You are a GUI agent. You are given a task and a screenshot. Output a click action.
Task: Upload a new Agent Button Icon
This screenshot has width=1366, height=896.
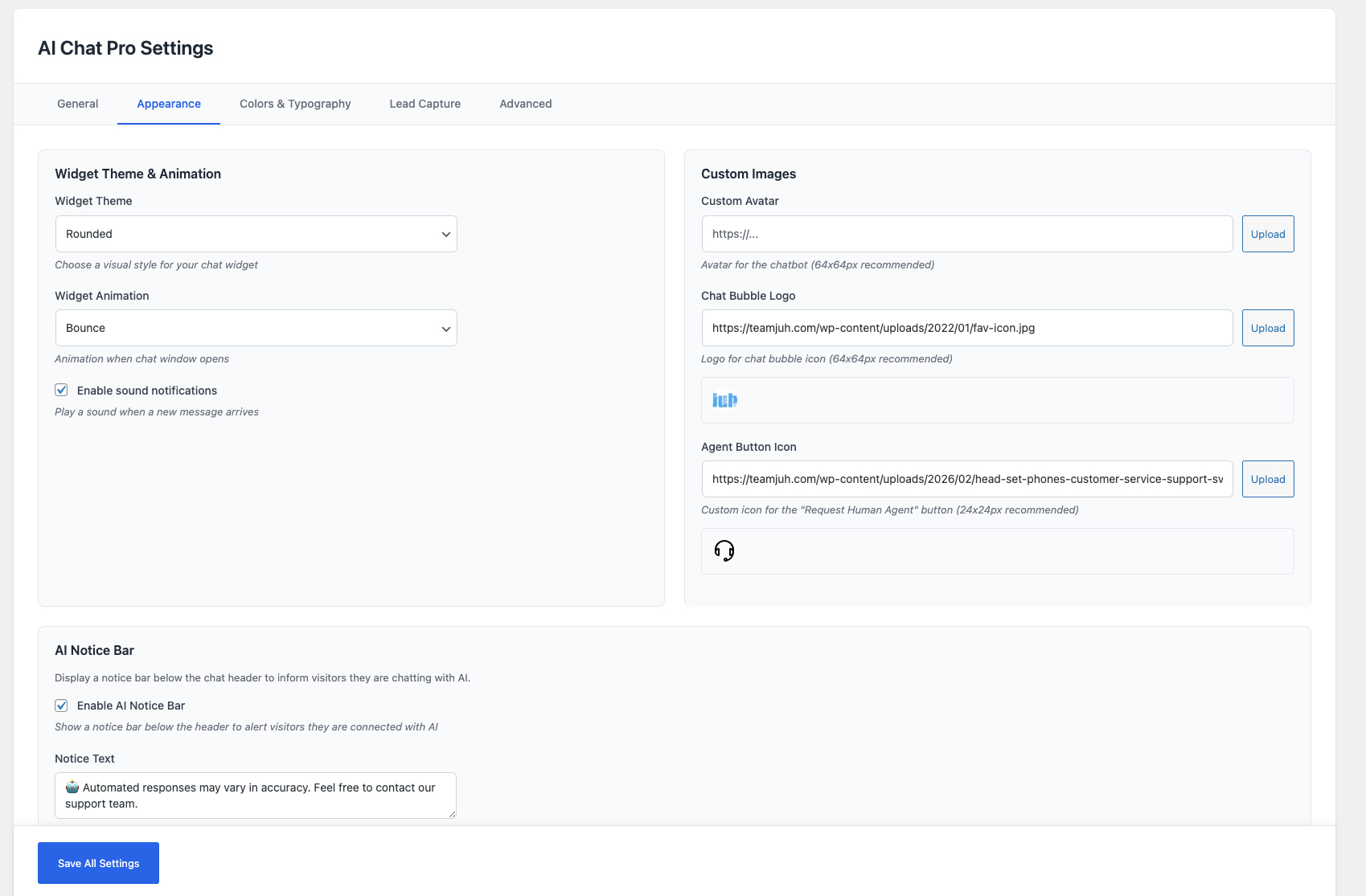tap(1267, 478)
